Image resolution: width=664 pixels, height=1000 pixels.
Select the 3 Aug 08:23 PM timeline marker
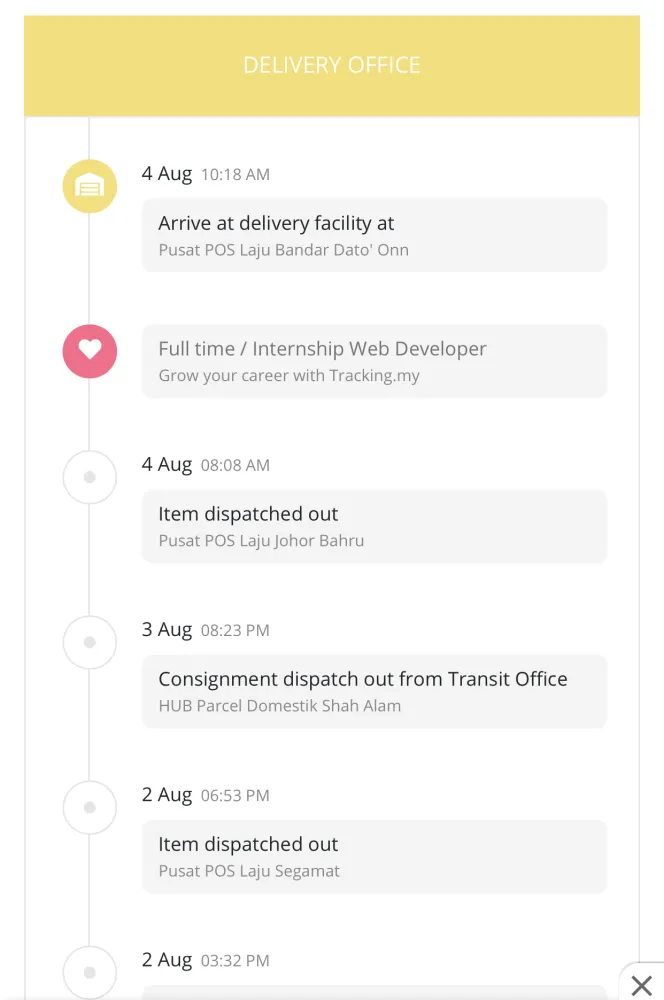point(89,642)
